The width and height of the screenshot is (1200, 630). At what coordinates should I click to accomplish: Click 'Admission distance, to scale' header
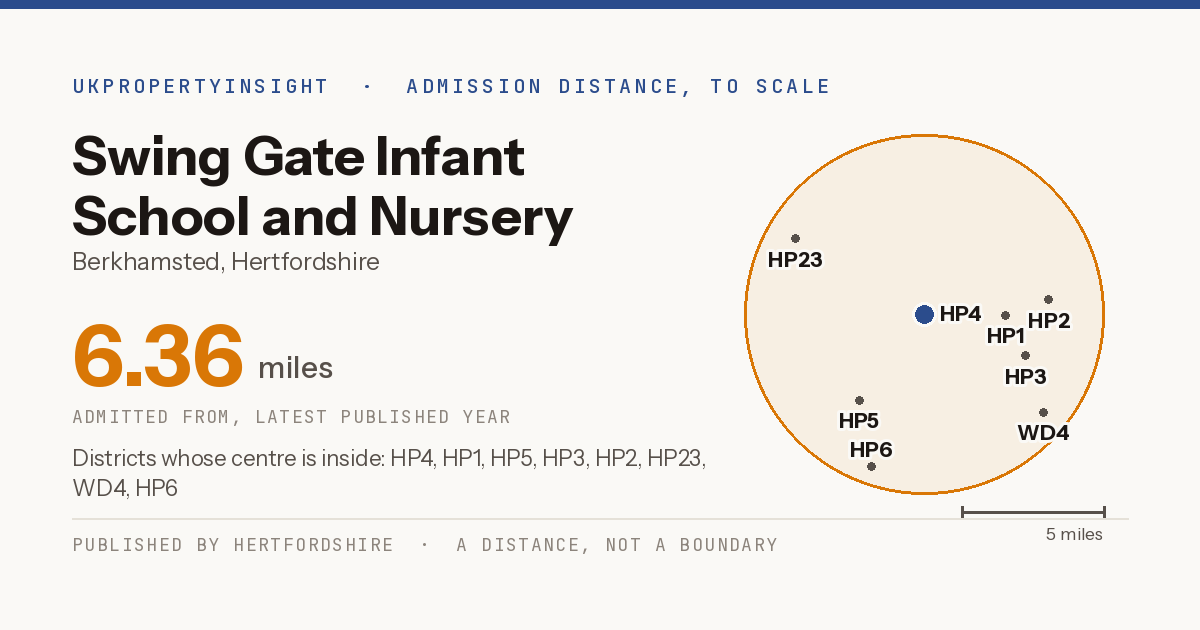(618, 86)
